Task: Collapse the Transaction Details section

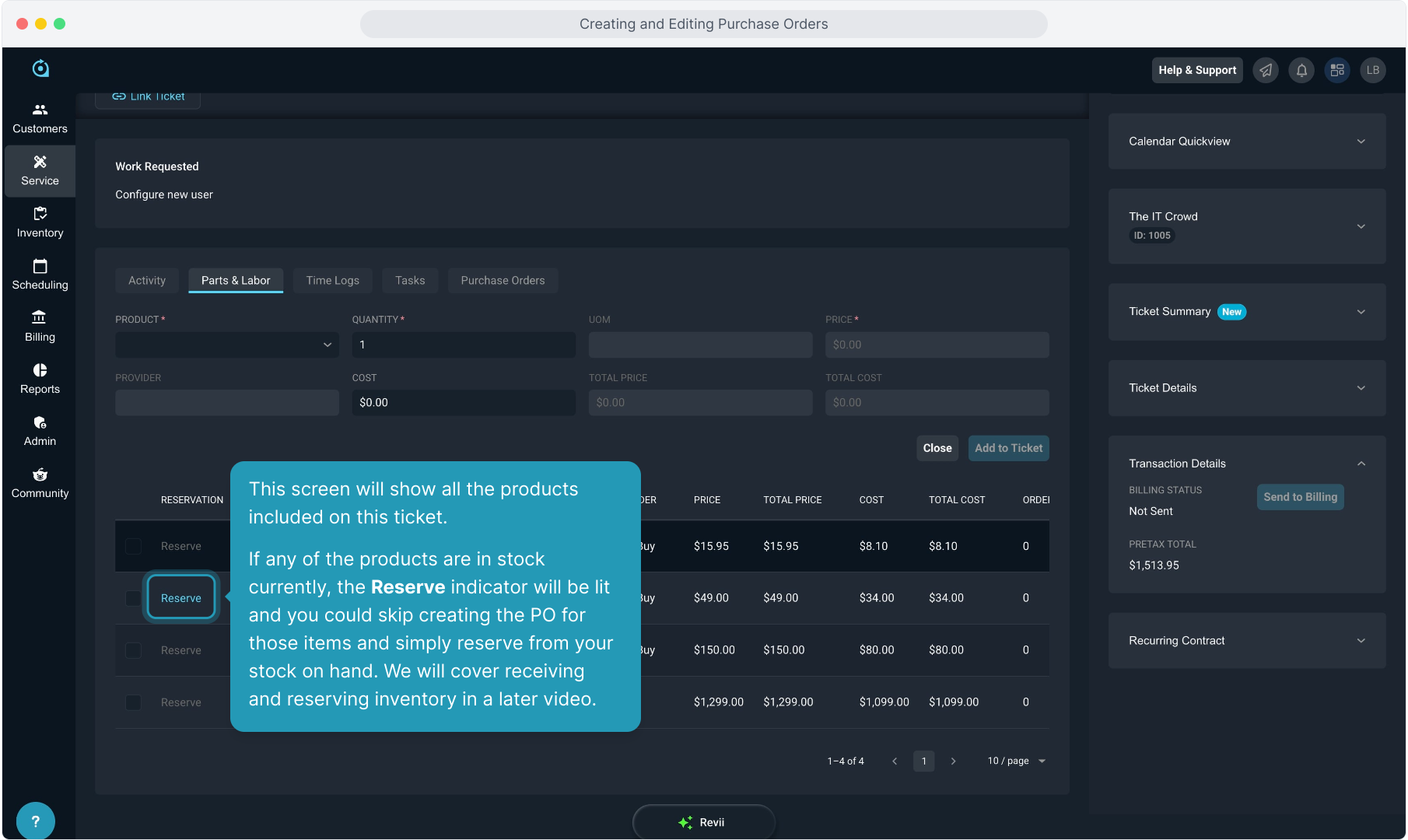Action: pyautogui.click(x=1361, y=464)
